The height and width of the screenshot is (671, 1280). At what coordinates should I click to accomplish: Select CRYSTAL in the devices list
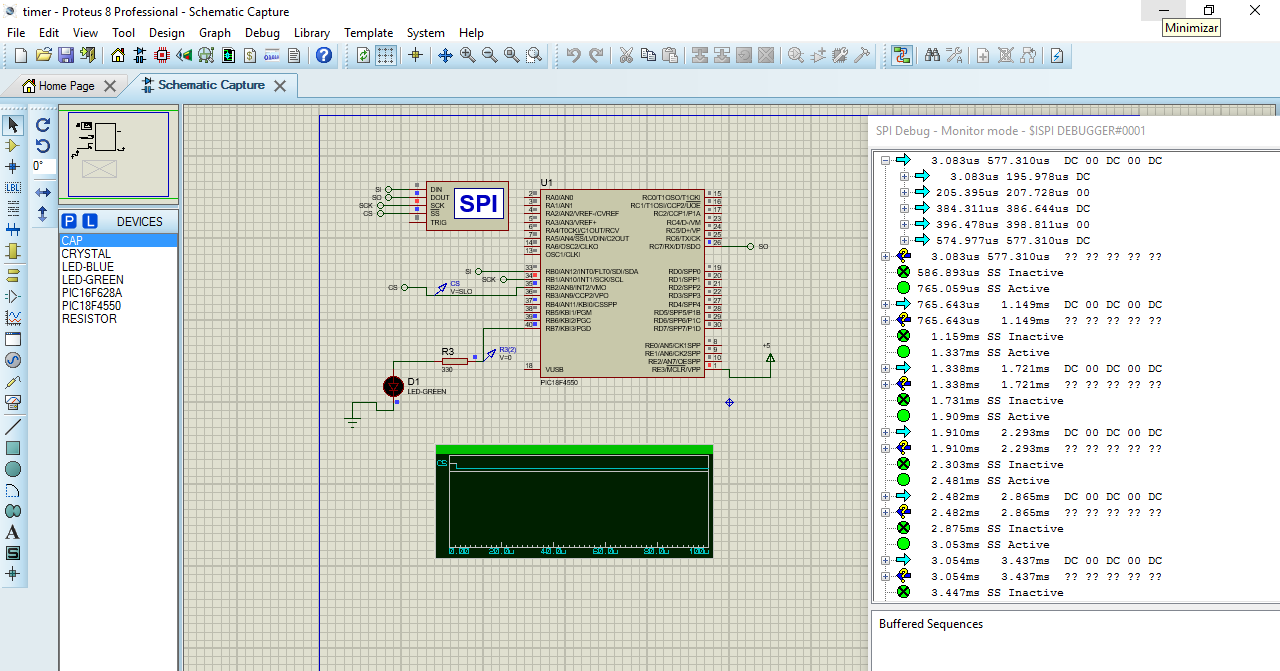tap(86, 254)
